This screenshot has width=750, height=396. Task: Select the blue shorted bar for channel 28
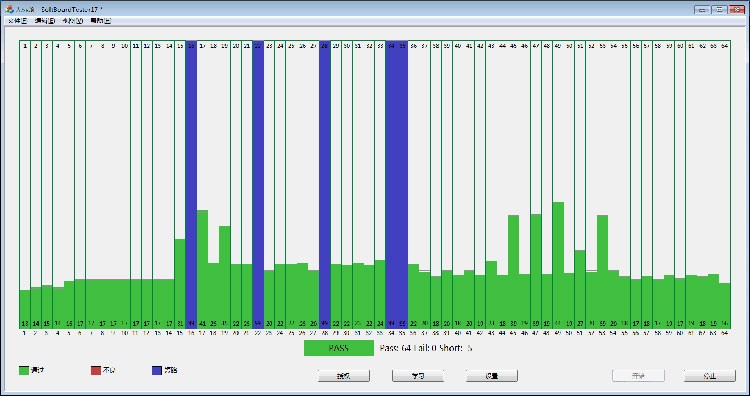point(325,184)
